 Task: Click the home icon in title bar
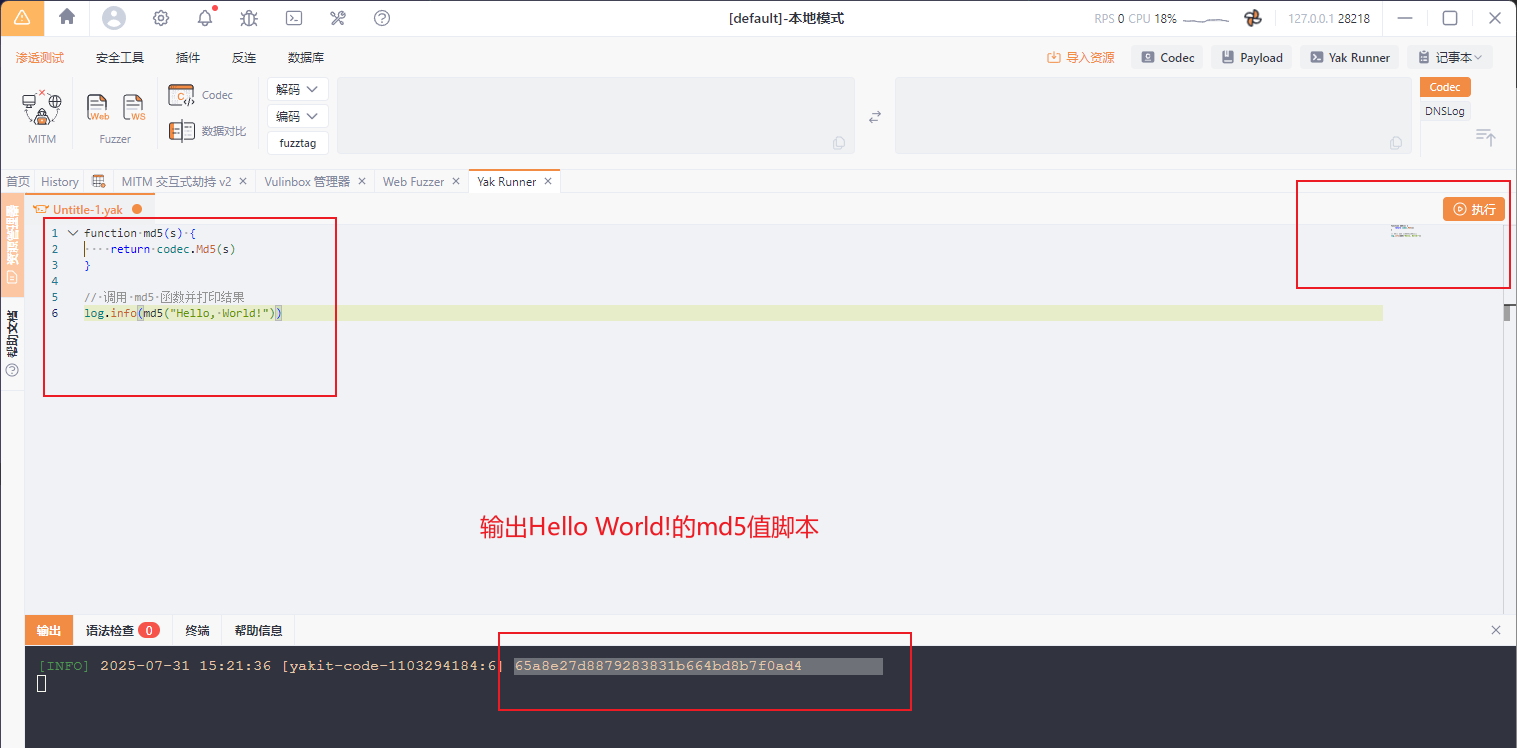(67, 17)
